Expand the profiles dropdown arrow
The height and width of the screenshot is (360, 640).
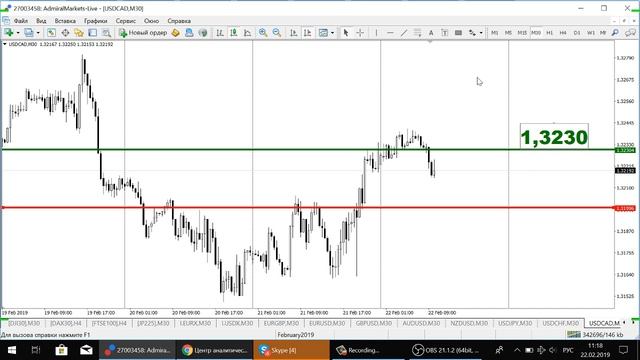point(38,33)
